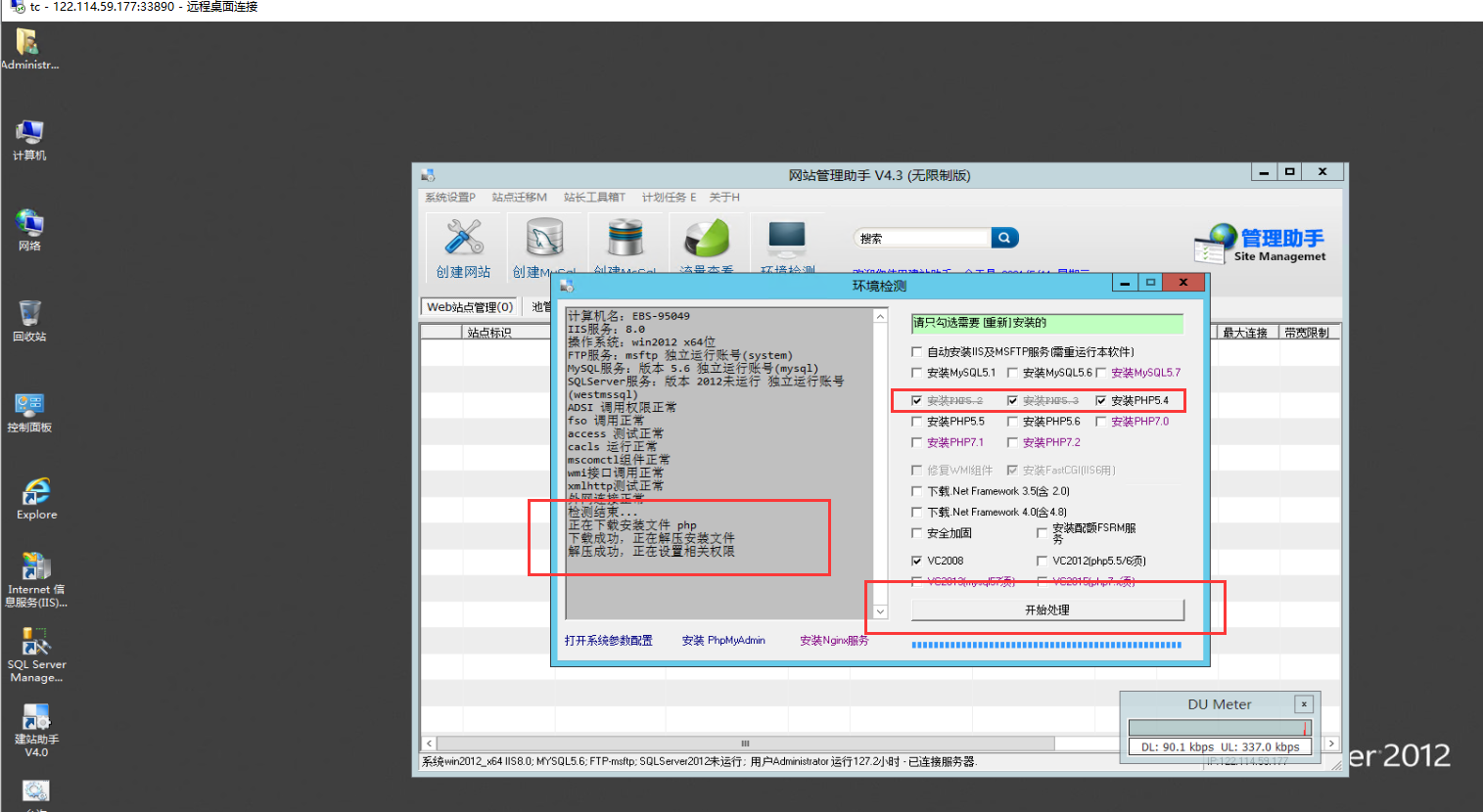Check the 安装PHP5.5 checkbox
The image size is (1483, 812).
point(917,422)
